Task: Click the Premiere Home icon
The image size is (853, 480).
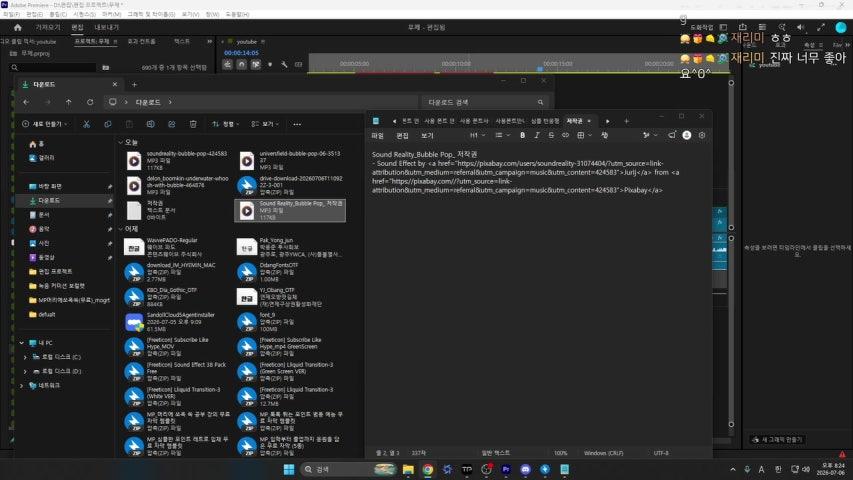Action: pos(17,27)
